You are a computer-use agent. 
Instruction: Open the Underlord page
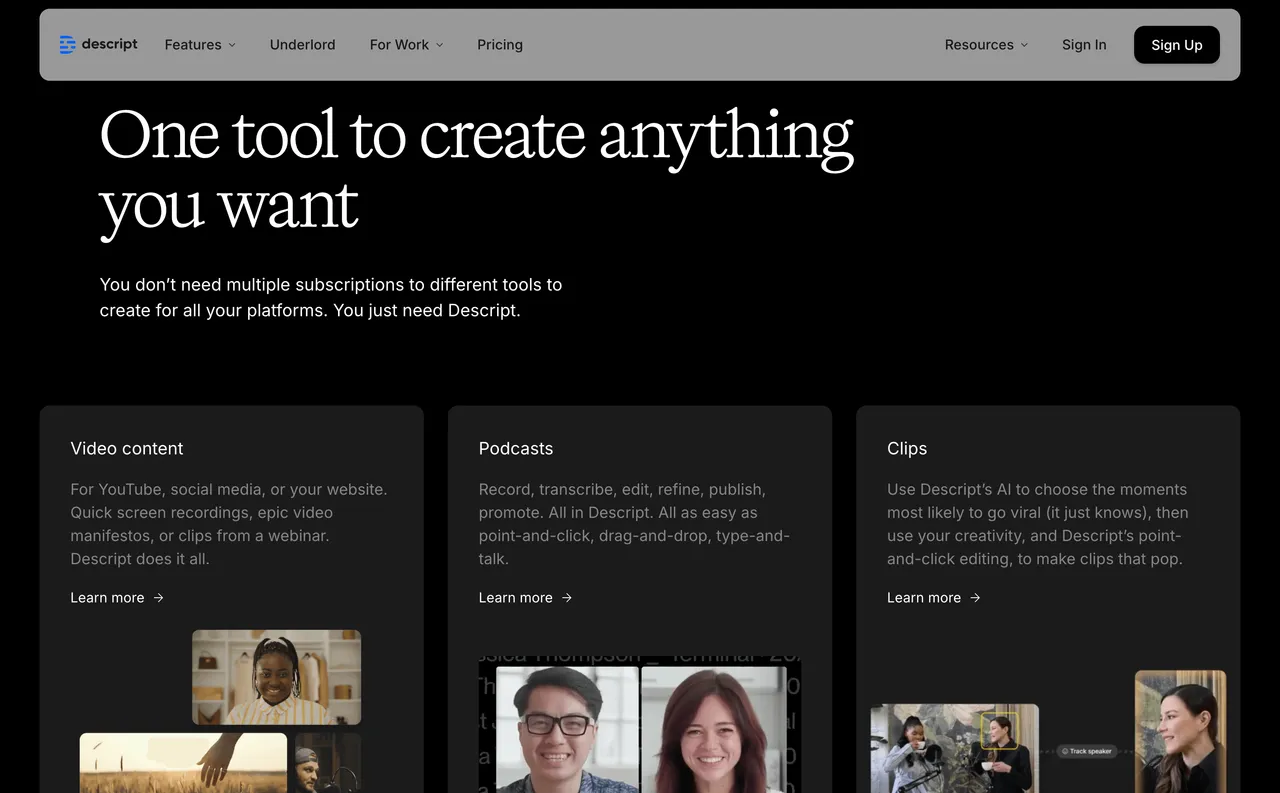pyautogui.click(x=302, y=44)
